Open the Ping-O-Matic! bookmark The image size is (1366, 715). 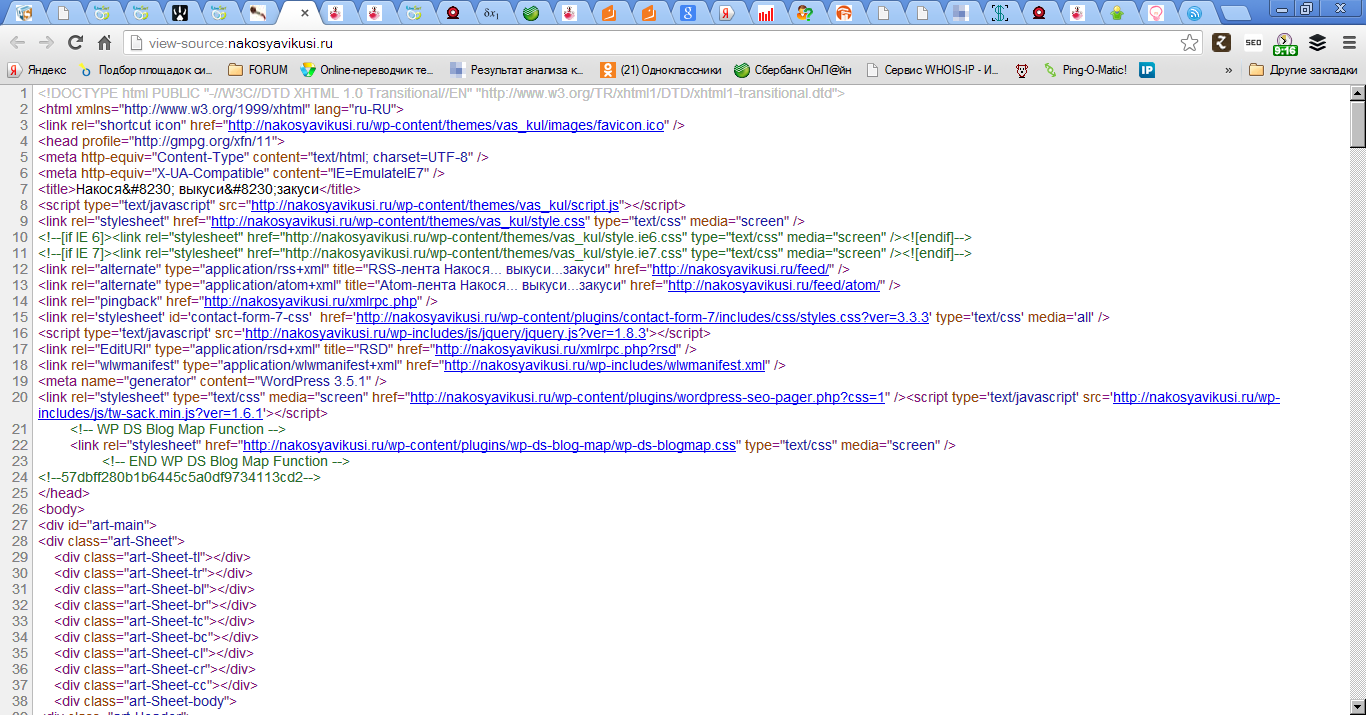(x=1086, y=70)
